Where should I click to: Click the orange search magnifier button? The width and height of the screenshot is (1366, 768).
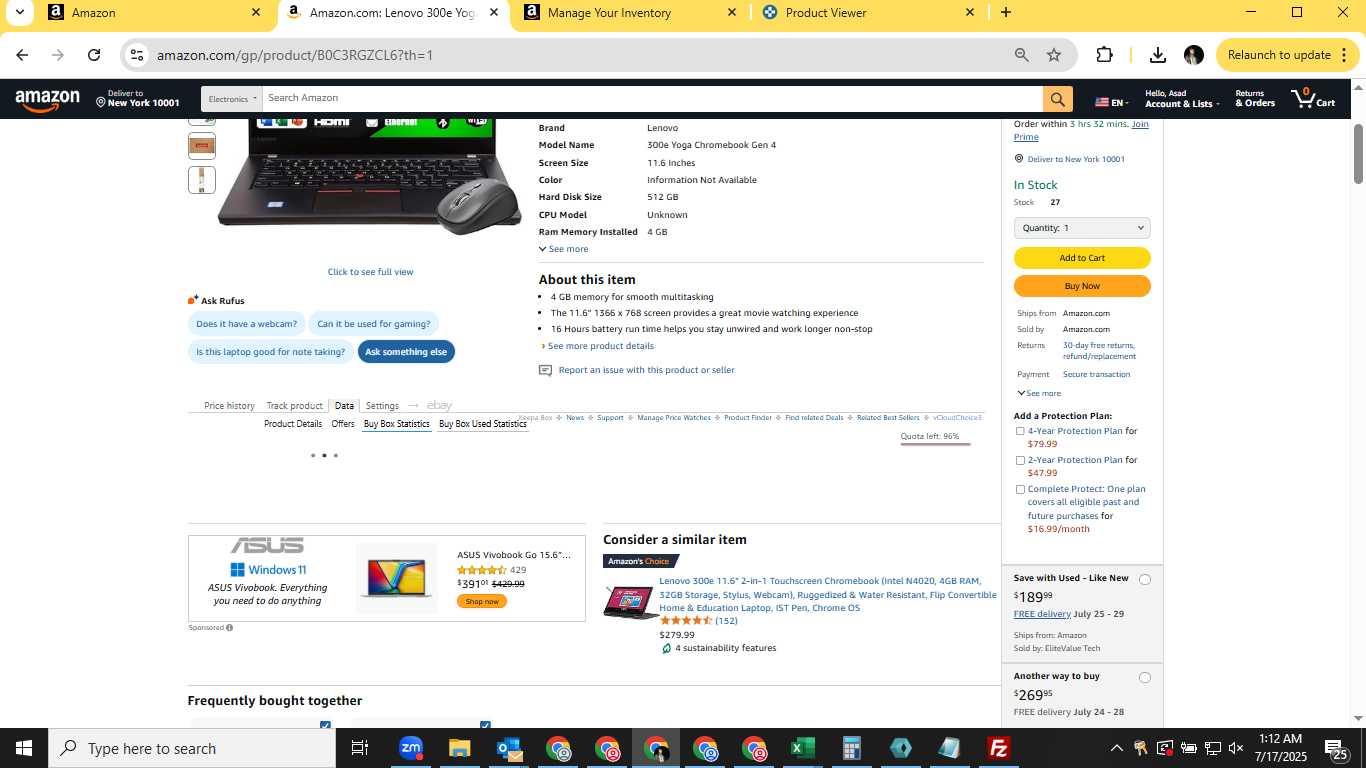click(x=1058, y=99)
